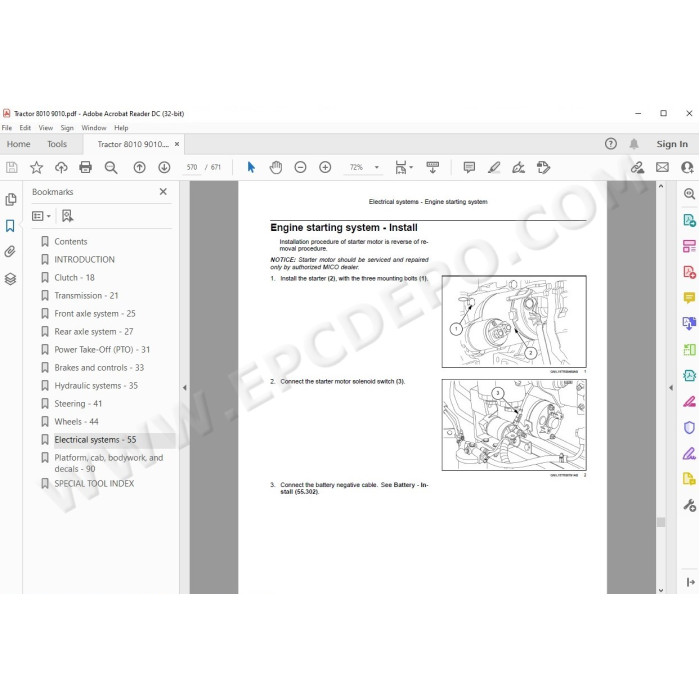The height and width of the screenshot is (700, 700).
Task: Open the fit page options dropdown
Action: (404, 167)
